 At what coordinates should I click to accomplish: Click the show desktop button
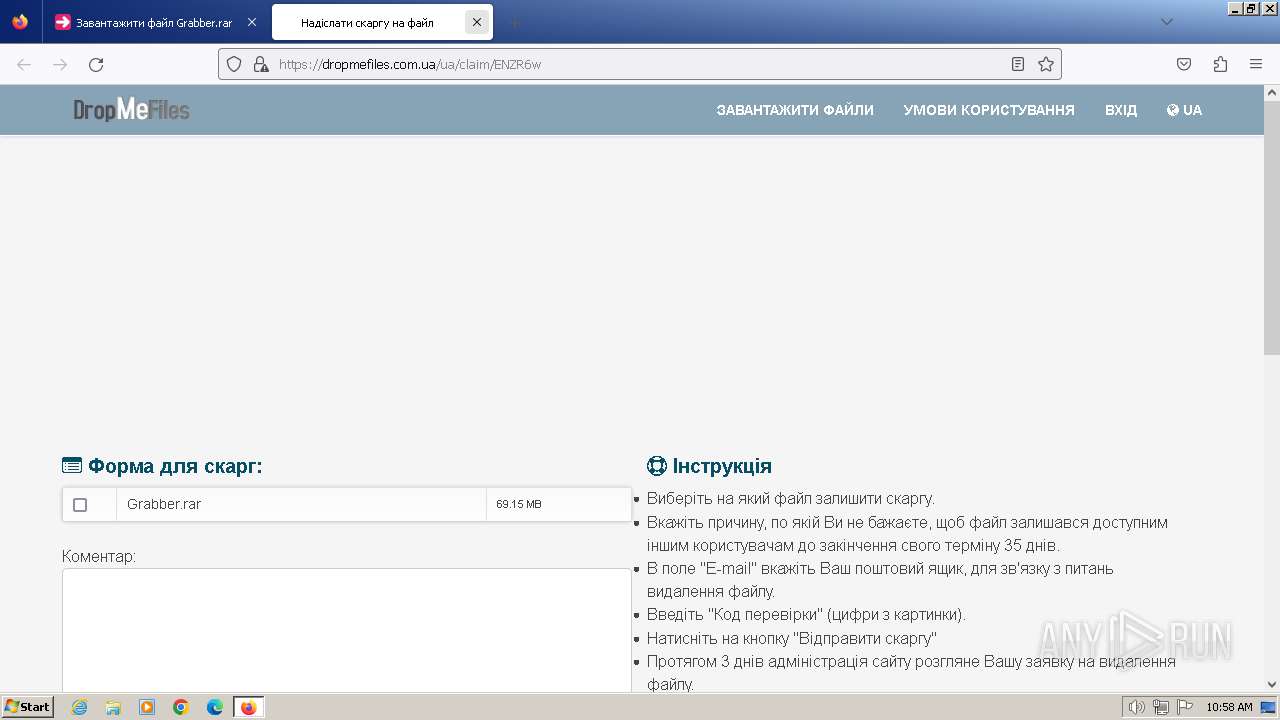[1268, 707]
